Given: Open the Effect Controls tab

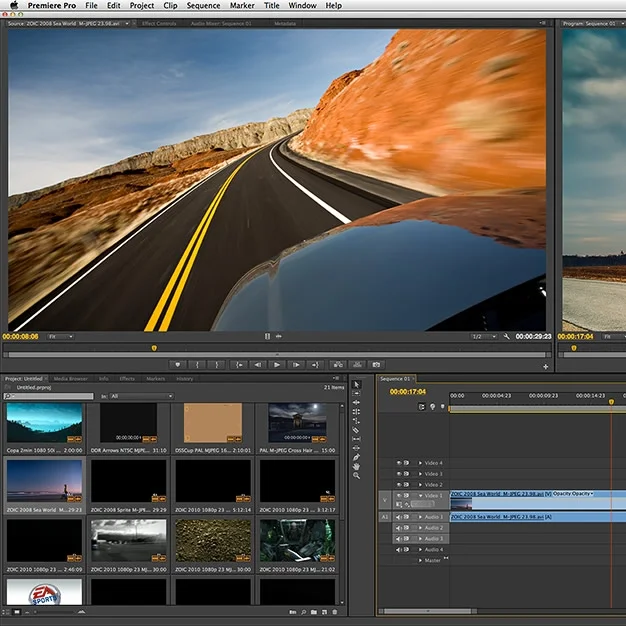Looking at the screenshot, I should point(159,24).
